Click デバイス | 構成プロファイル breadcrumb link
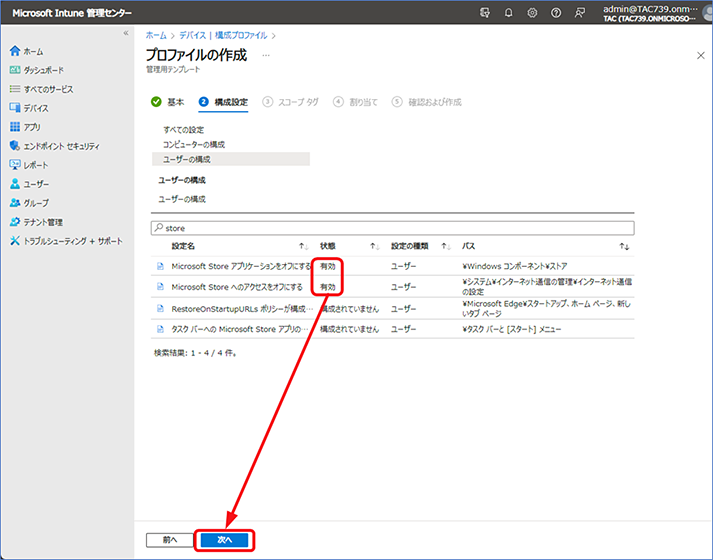The image size is (713, 560). point(223,35)
